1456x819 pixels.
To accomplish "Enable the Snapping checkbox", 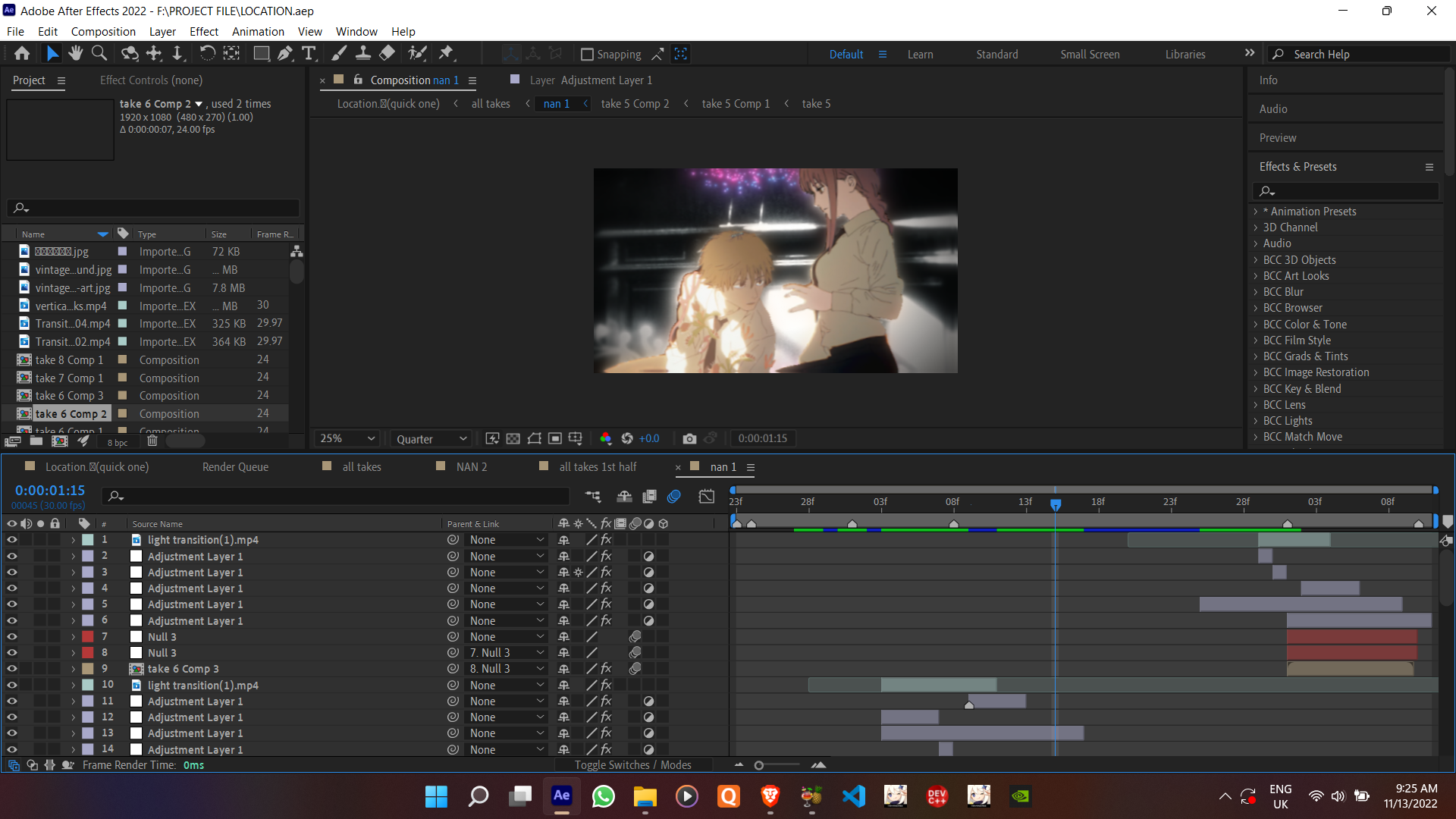I will [586, 55].
